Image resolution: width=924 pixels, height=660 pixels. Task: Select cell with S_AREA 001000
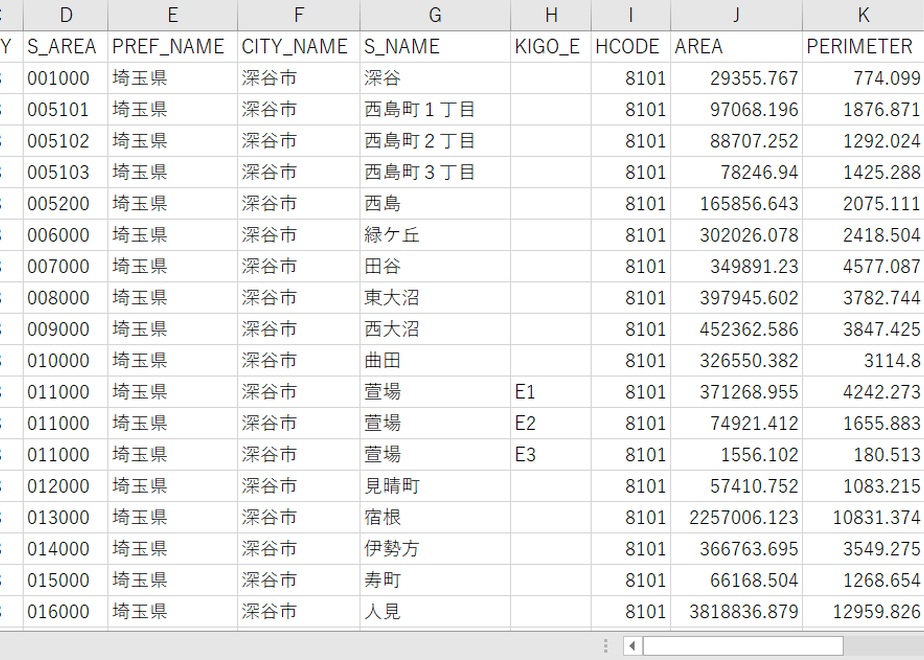tap(65, 78)
